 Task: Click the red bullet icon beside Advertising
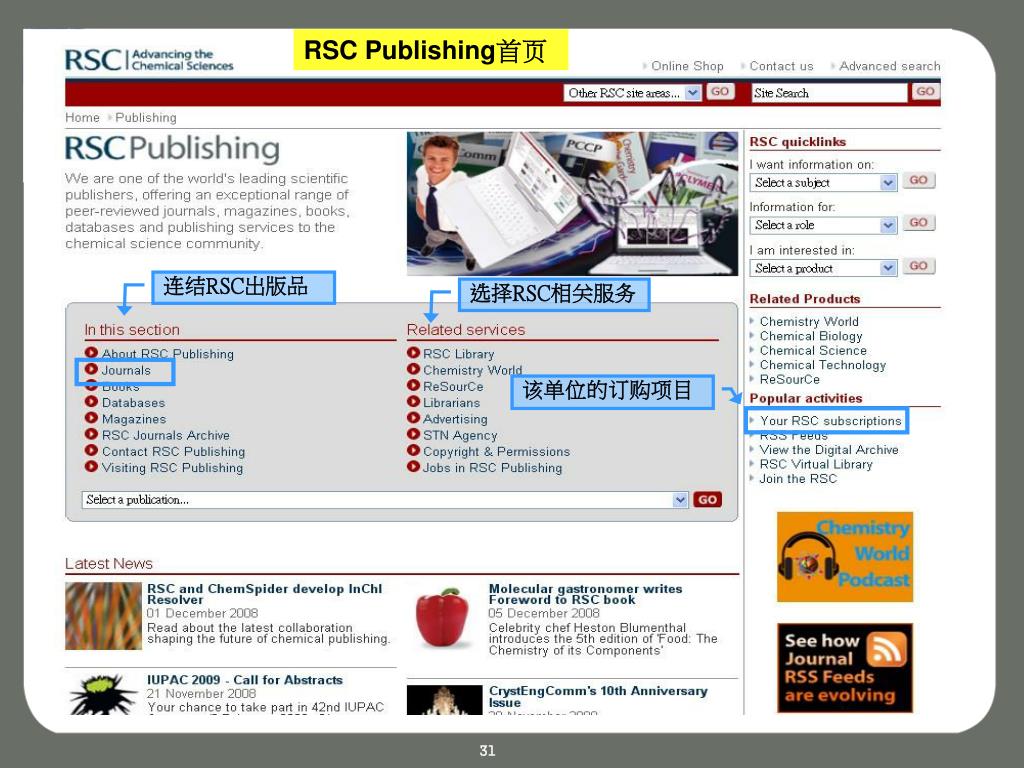point(413,418)
